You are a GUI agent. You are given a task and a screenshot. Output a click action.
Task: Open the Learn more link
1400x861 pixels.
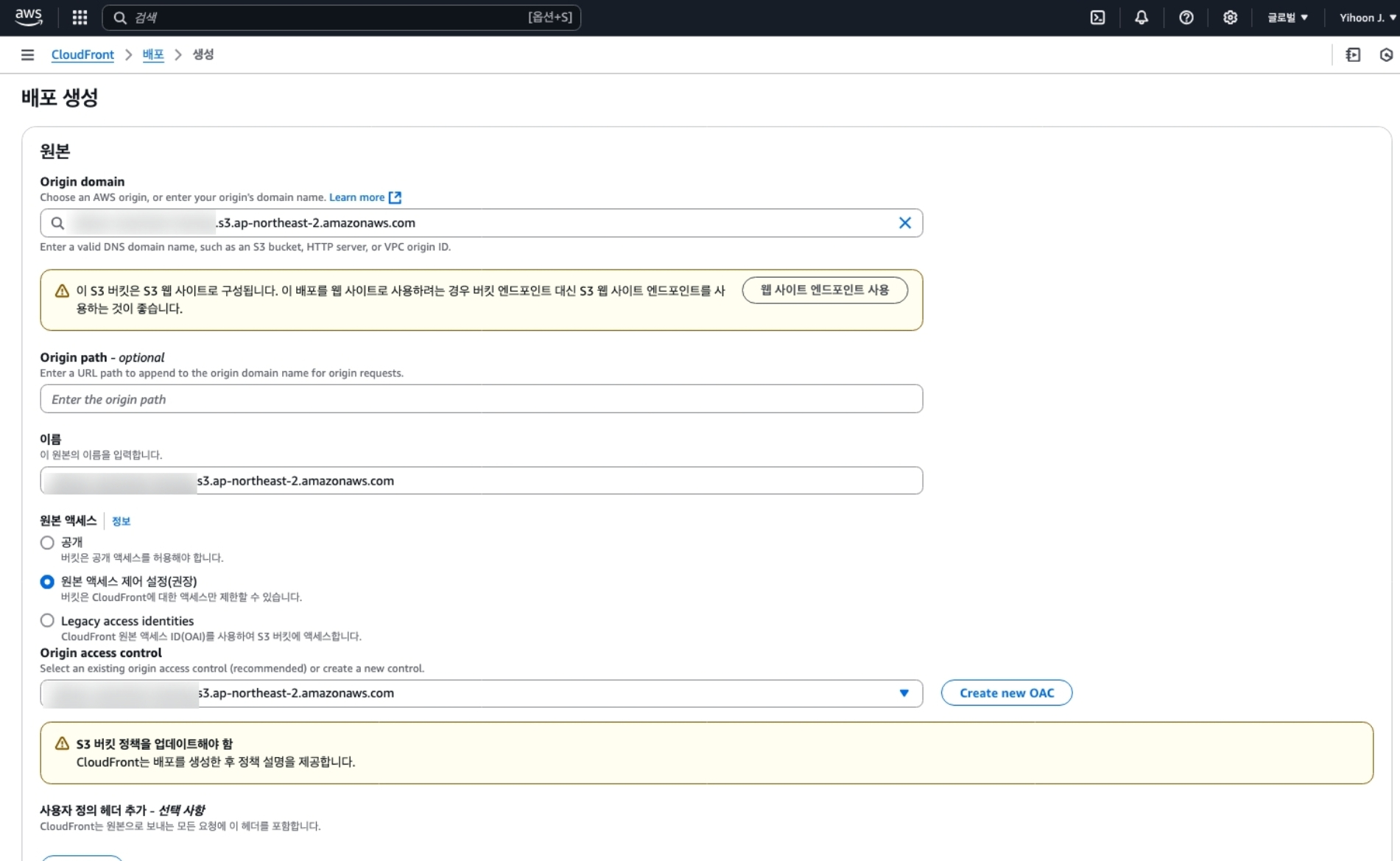[356, 197]
